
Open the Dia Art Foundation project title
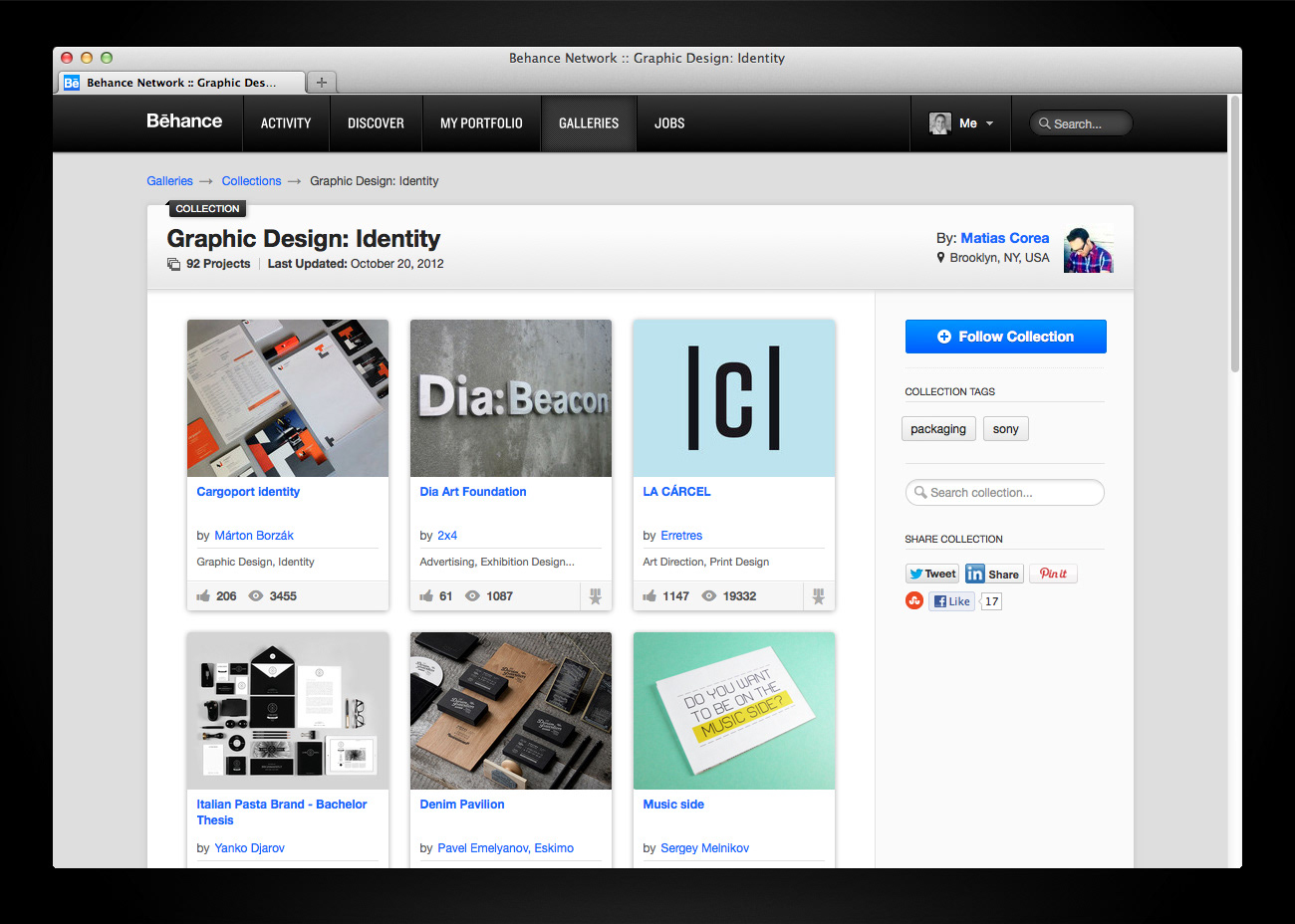tap(473, 492)
